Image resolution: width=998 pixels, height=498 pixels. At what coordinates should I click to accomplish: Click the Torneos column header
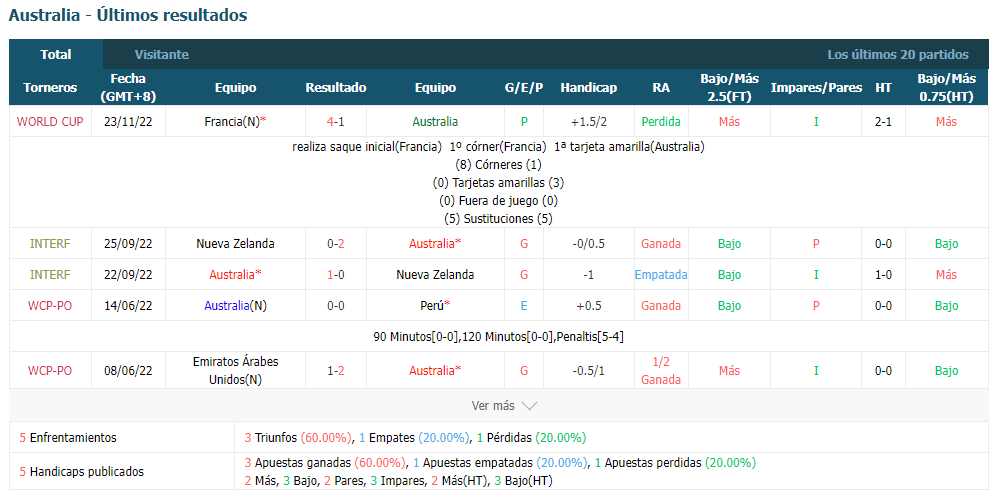click(x=50, y=88)
